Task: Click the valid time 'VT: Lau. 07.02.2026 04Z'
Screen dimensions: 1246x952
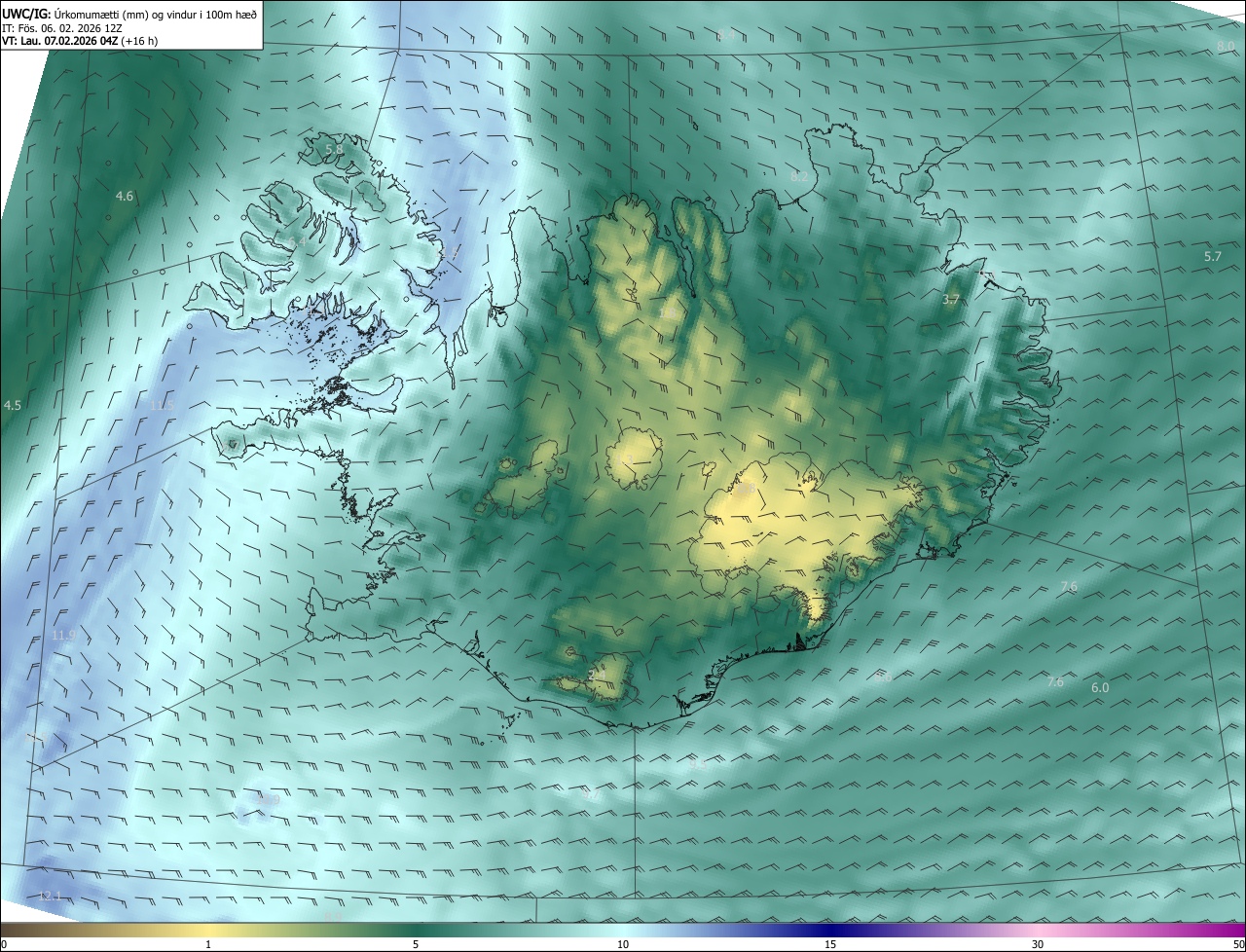Action: 60,41
